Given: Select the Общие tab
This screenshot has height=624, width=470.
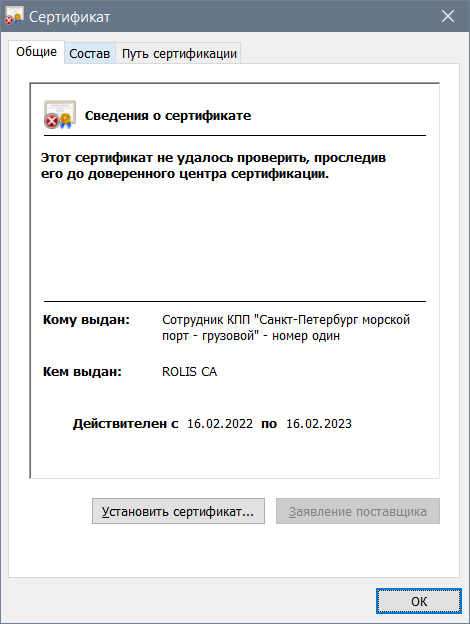Looking at the screenshot, I should tap(36, 52).
